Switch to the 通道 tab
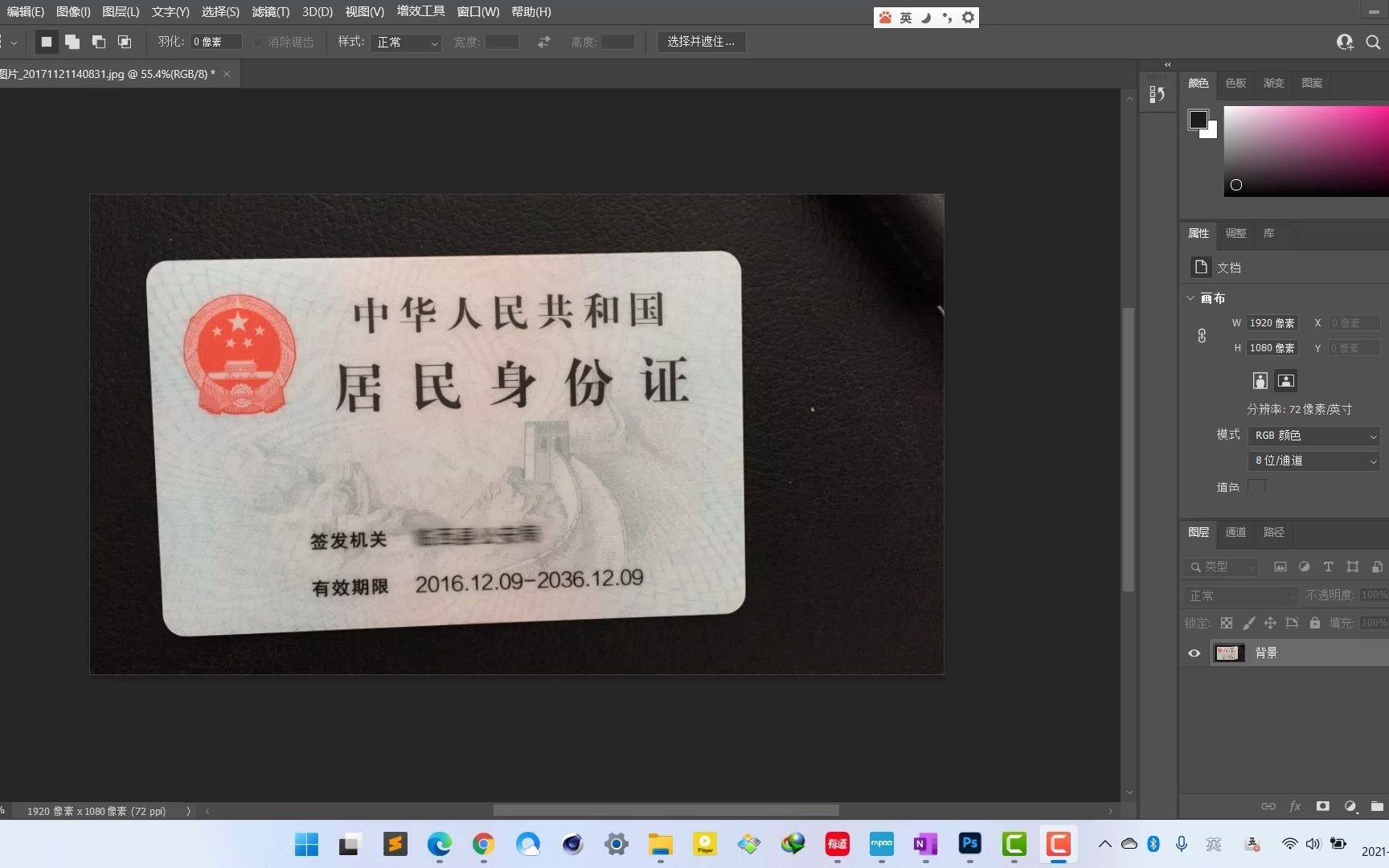The width and height of the screenshot is (1389, 868). [1235, 532]
